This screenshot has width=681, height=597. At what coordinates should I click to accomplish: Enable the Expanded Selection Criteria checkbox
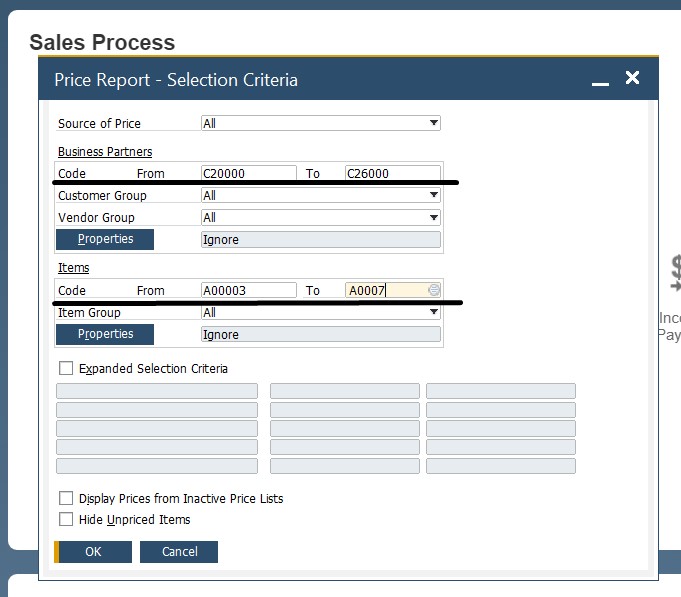pos(66,368)
